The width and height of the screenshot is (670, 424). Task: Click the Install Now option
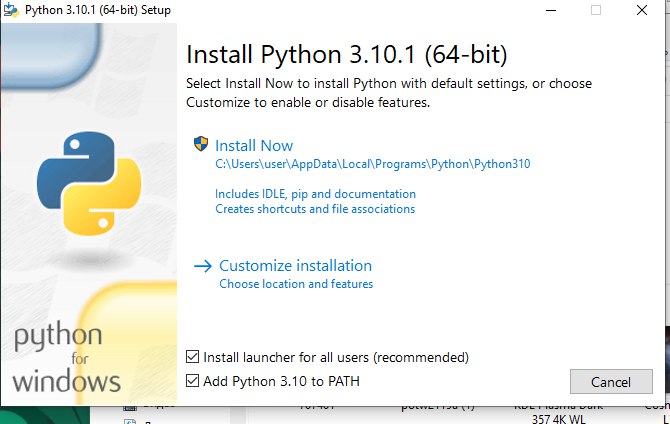point(254,146)
